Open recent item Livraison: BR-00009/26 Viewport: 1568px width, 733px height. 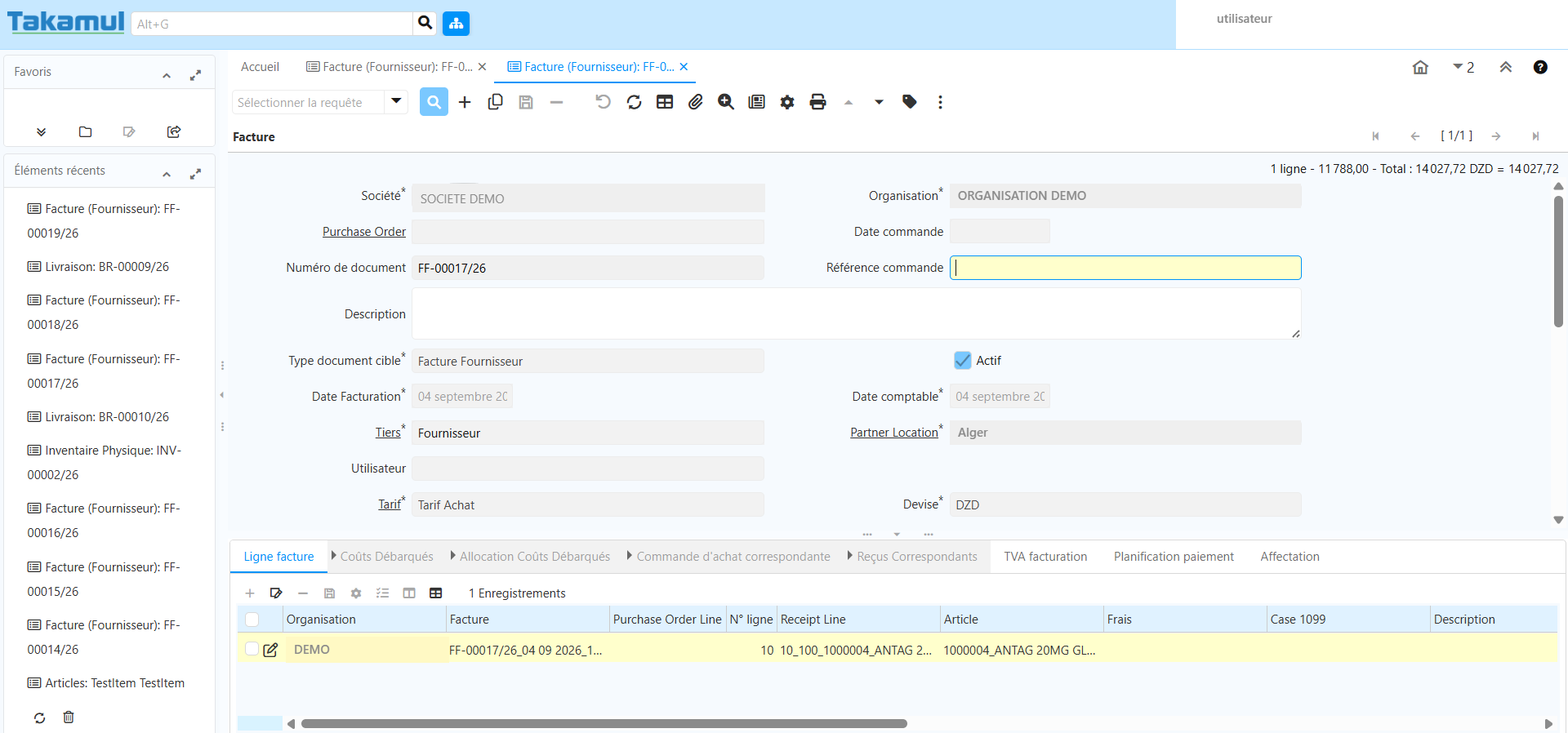(x=98, y=267)
